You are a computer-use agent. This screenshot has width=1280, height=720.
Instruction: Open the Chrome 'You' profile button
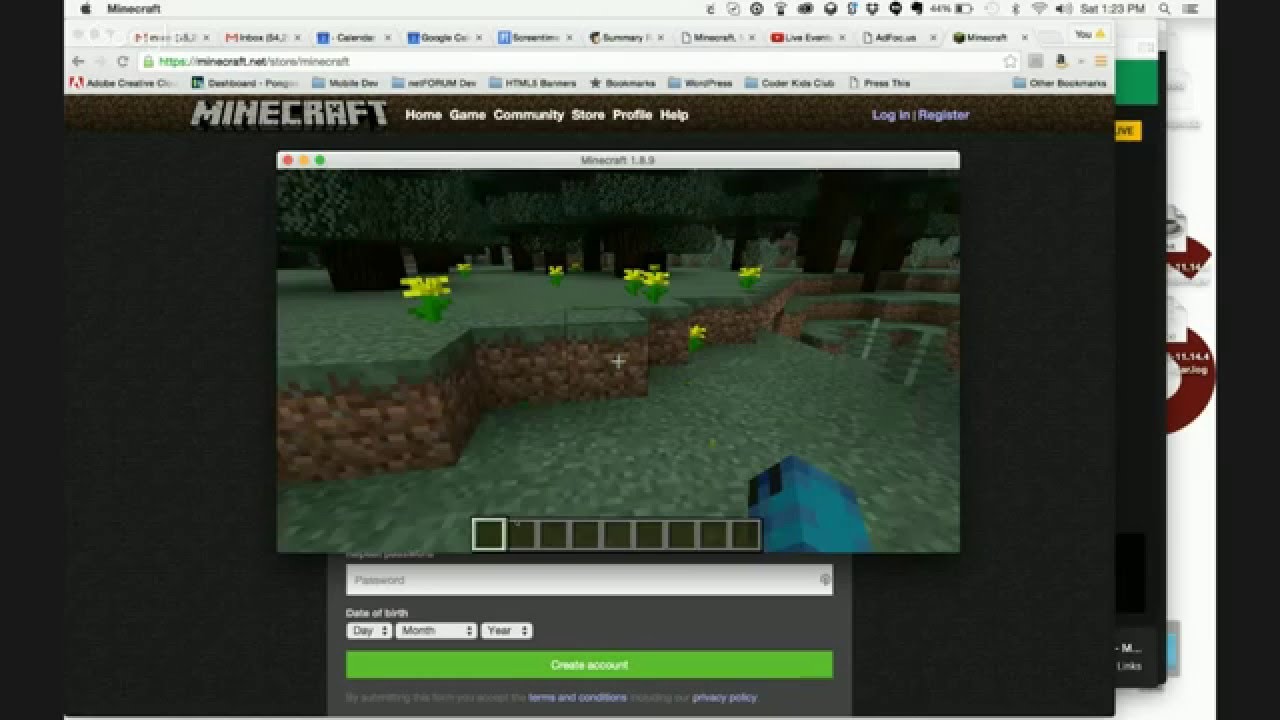click(1088, 34)
